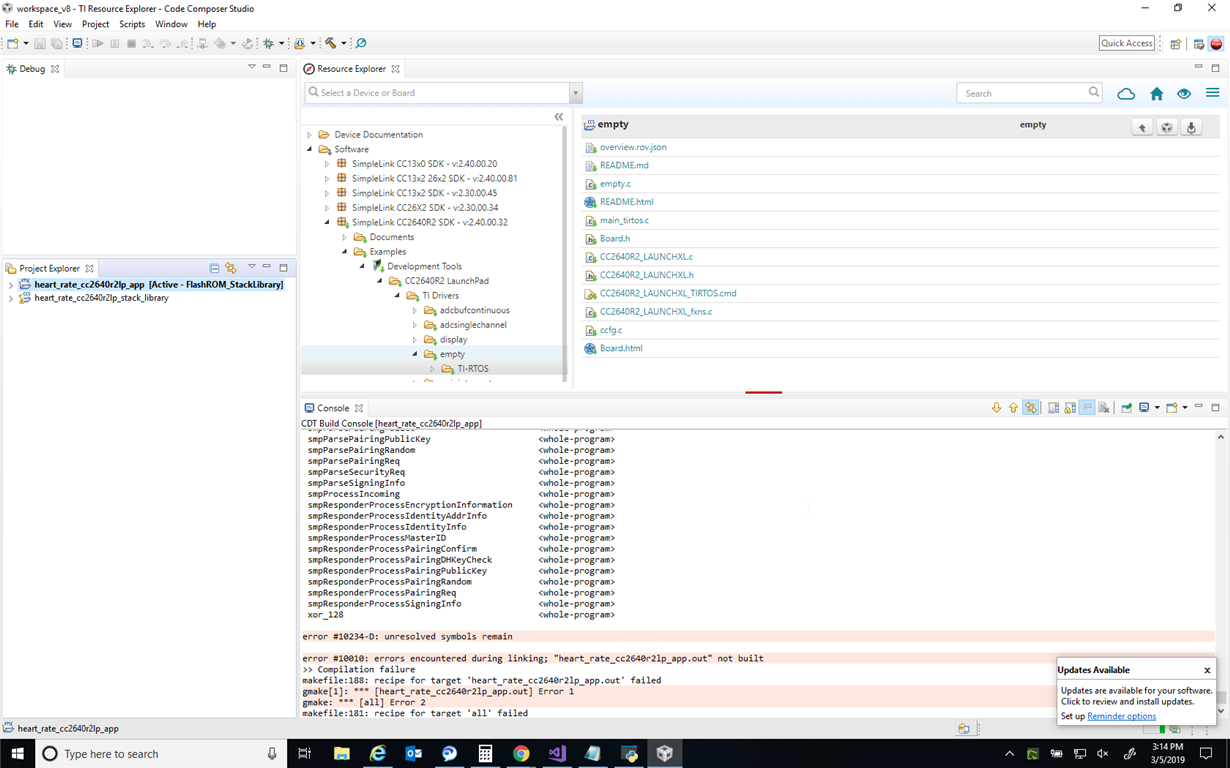The width and height of the screenshot is (1230, 768).
Task: Open the Resource Explorer home page icon
Action: click(x=1157, y=93)
